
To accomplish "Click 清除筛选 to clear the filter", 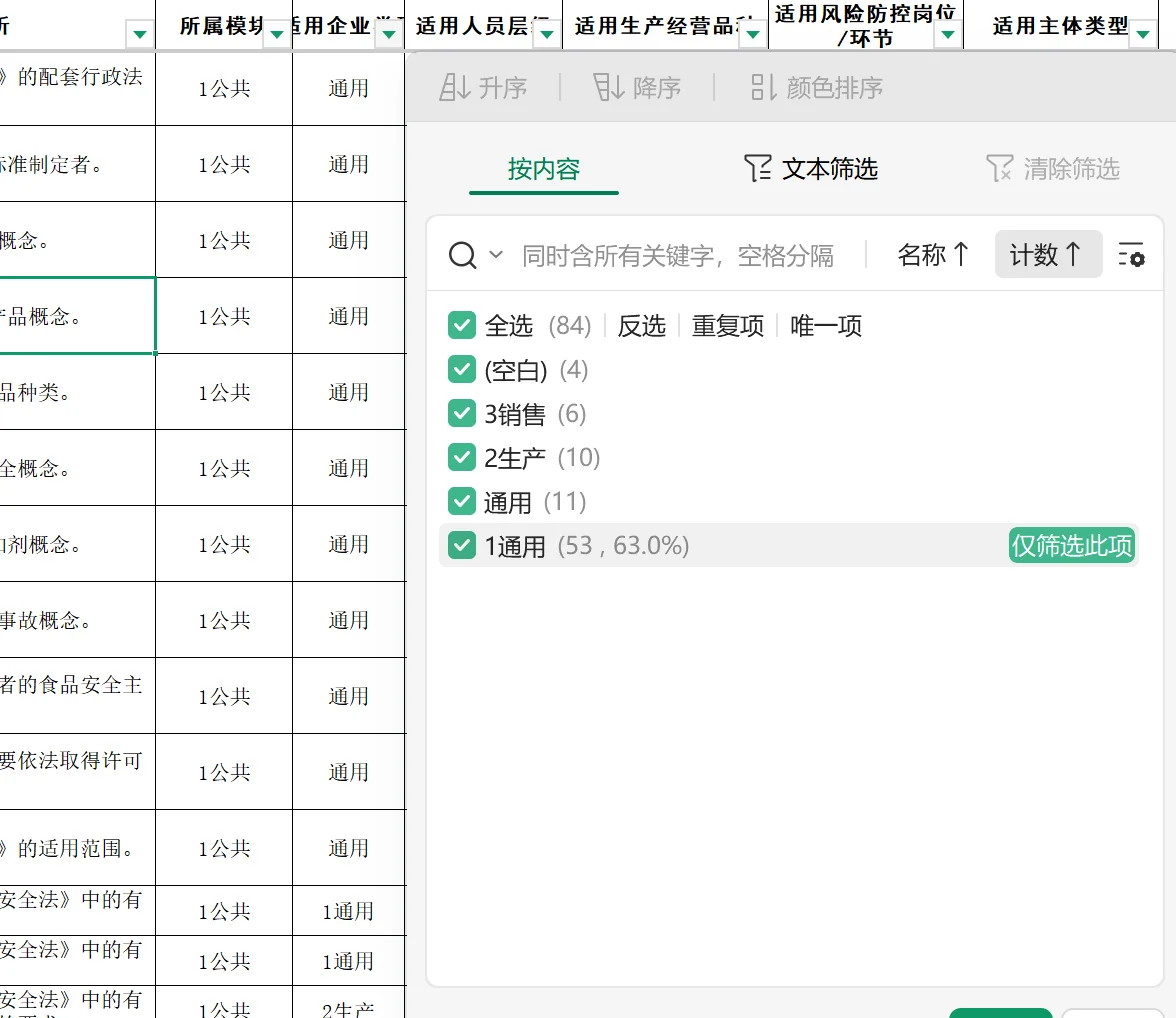I will (1053, 169).
